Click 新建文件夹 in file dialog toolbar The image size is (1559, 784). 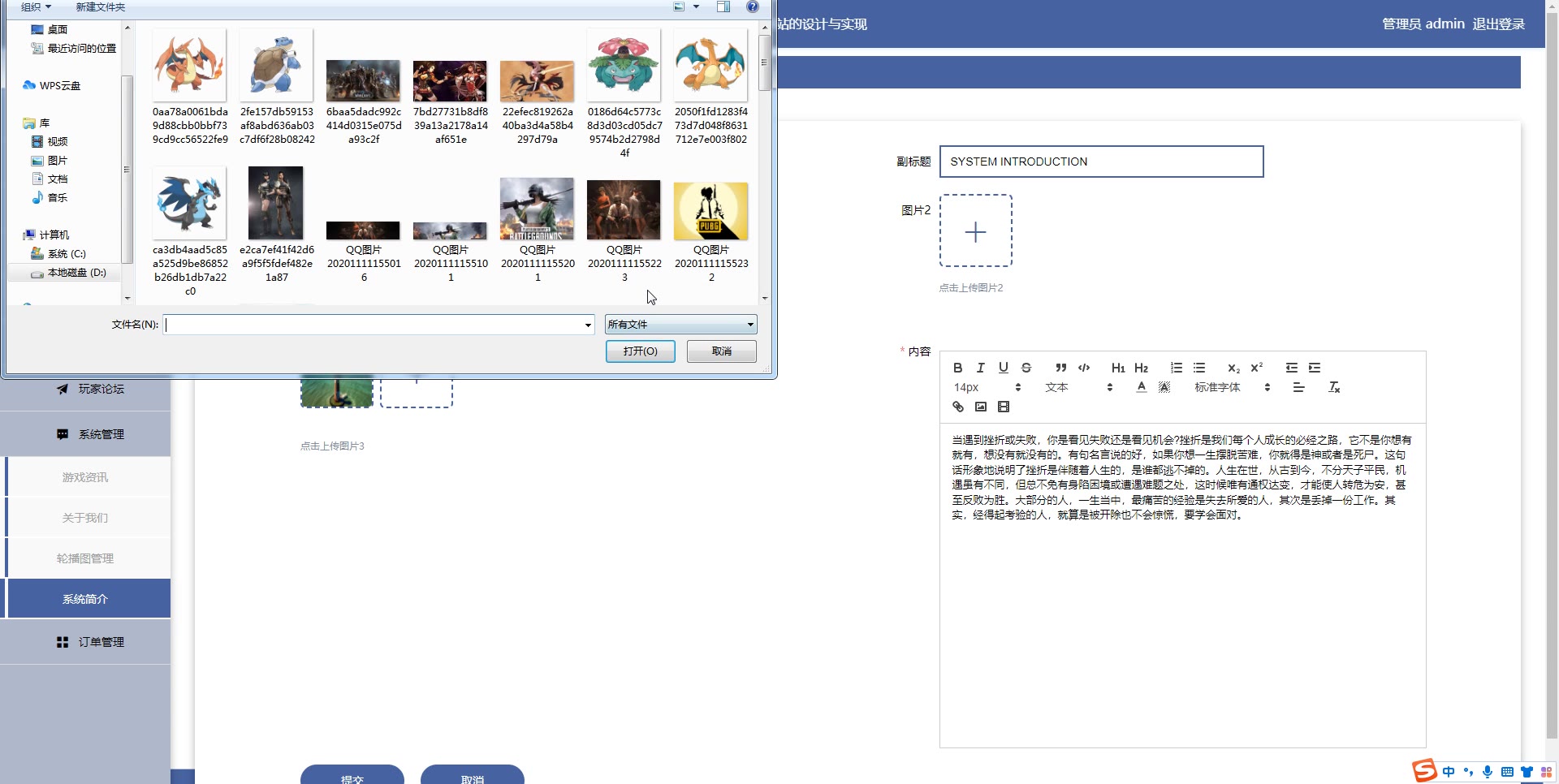[x=101, y=6]
